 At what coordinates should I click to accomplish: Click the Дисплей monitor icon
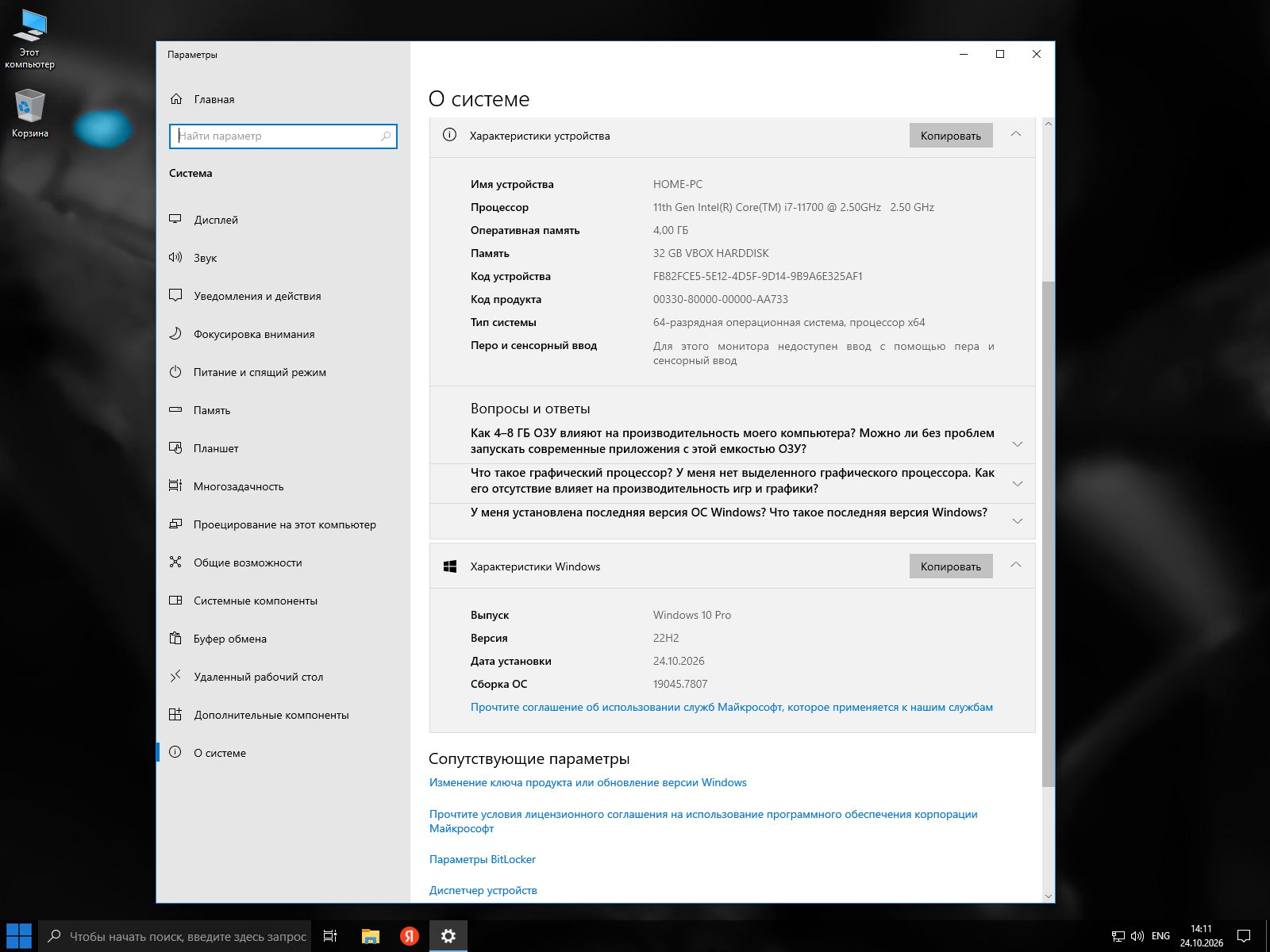[175, 219]
